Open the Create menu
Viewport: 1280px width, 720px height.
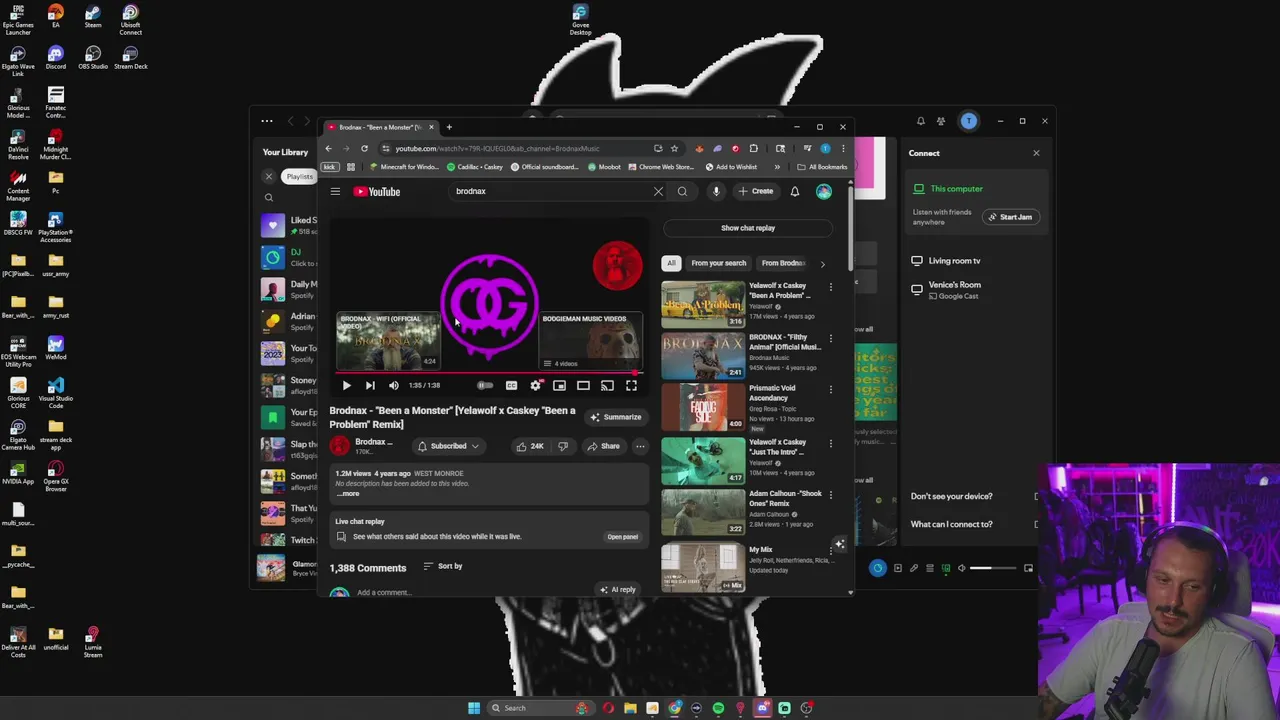755,191
